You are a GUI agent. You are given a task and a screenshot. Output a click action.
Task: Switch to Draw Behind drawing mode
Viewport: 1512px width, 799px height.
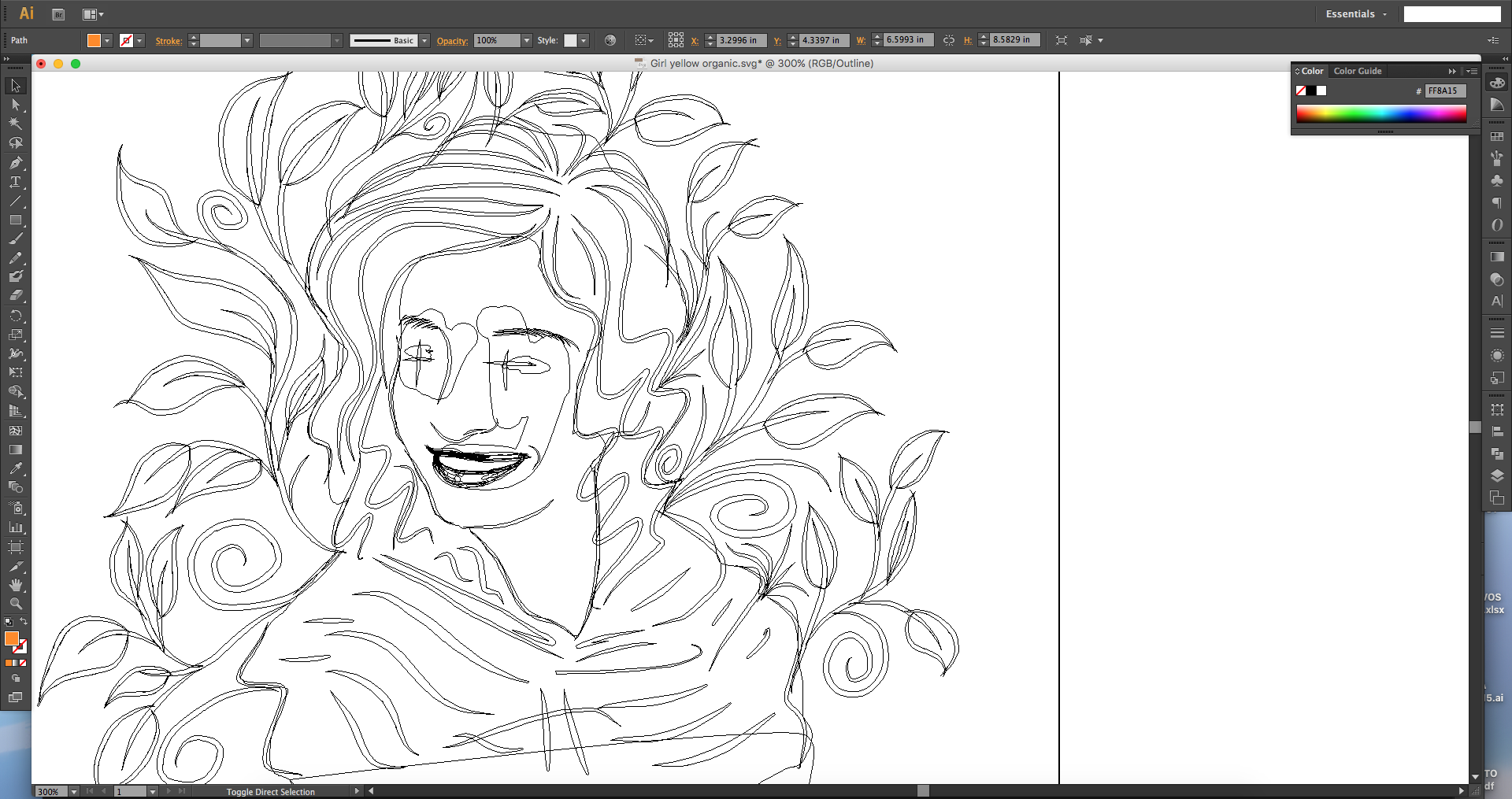coord(16,678)
